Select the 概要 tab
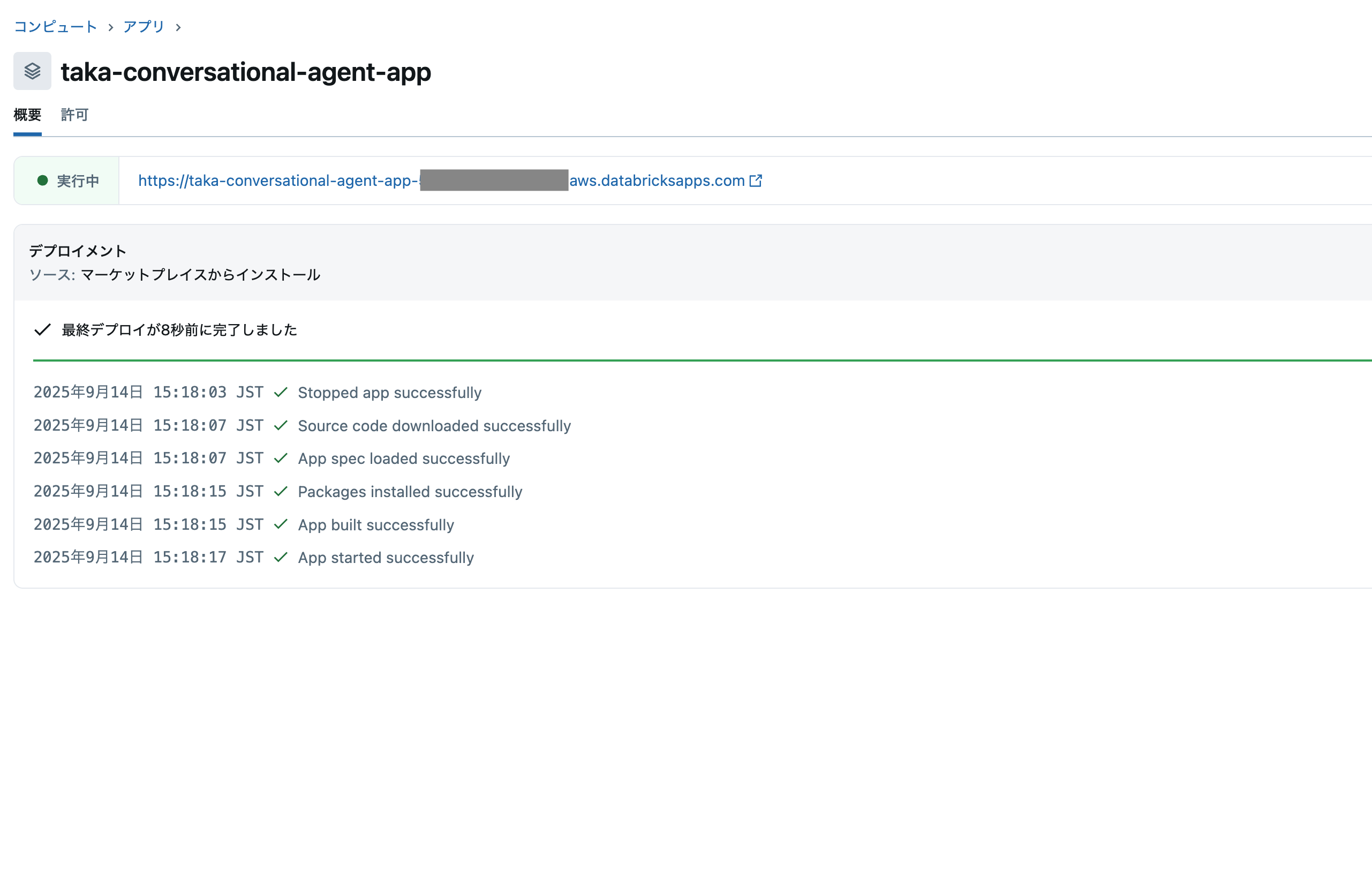This screenshot has height=886, width=1372. pos(27,115)
